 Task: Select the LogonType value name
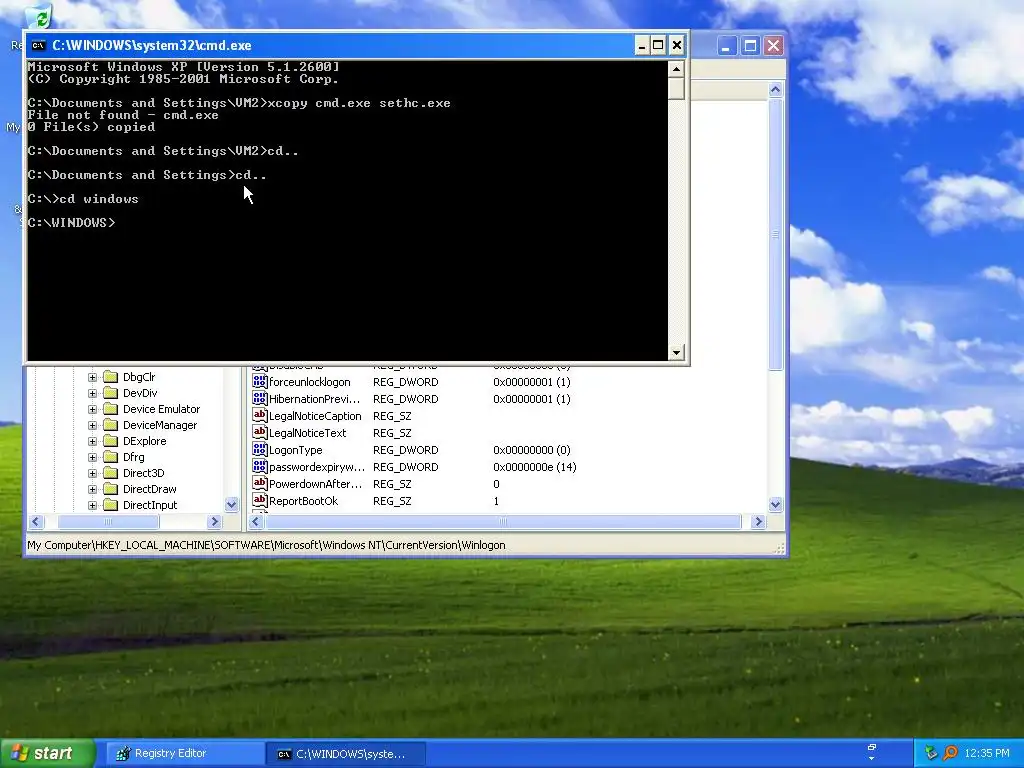(295, 450)
